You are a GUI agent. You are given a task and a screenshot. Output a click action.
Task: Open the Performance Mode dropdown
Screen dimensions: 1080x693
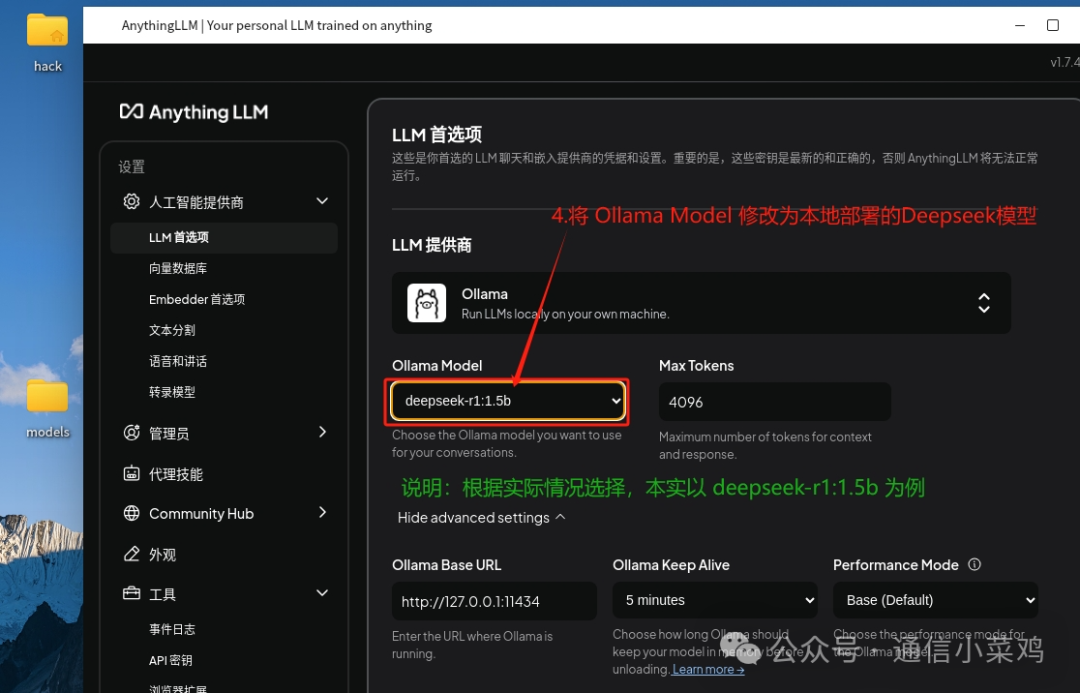click(935, 600)
